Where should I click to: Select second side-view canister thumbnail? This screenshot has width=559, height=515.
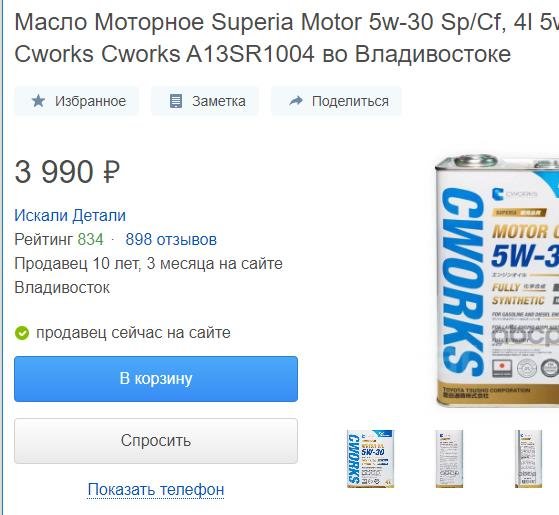[449, 459]
